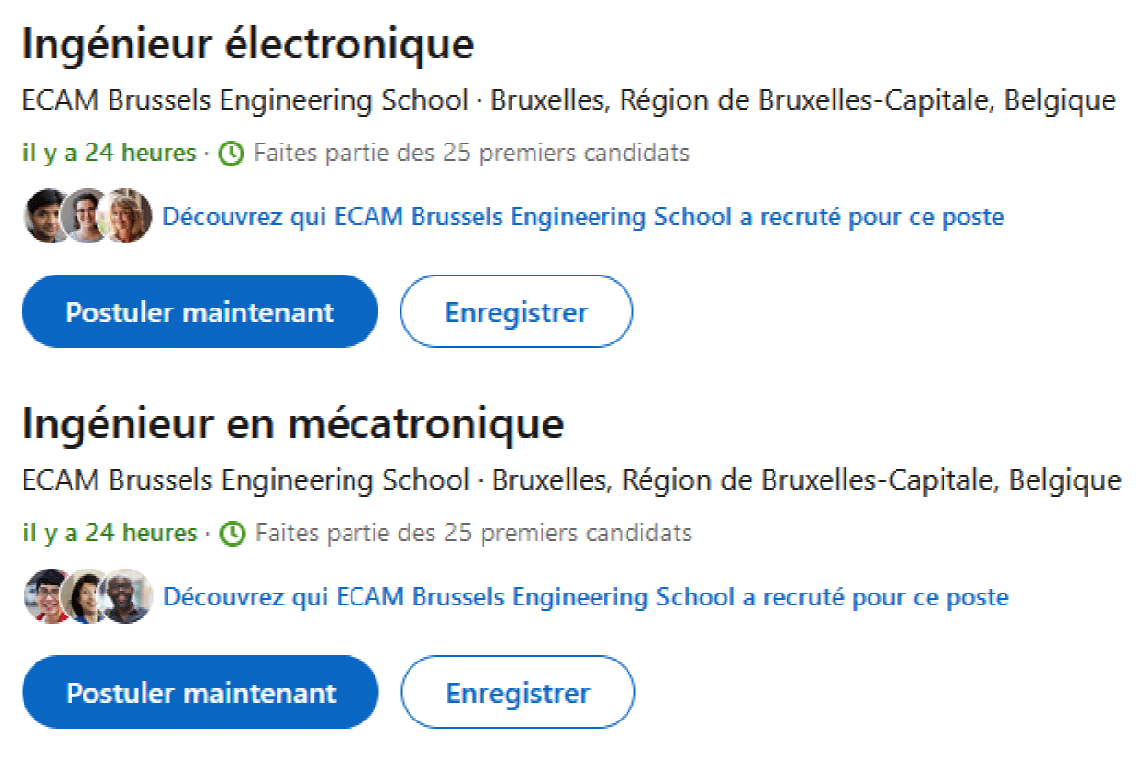Apply now to the Ingénieur électronique job

[x=200, y=311]
